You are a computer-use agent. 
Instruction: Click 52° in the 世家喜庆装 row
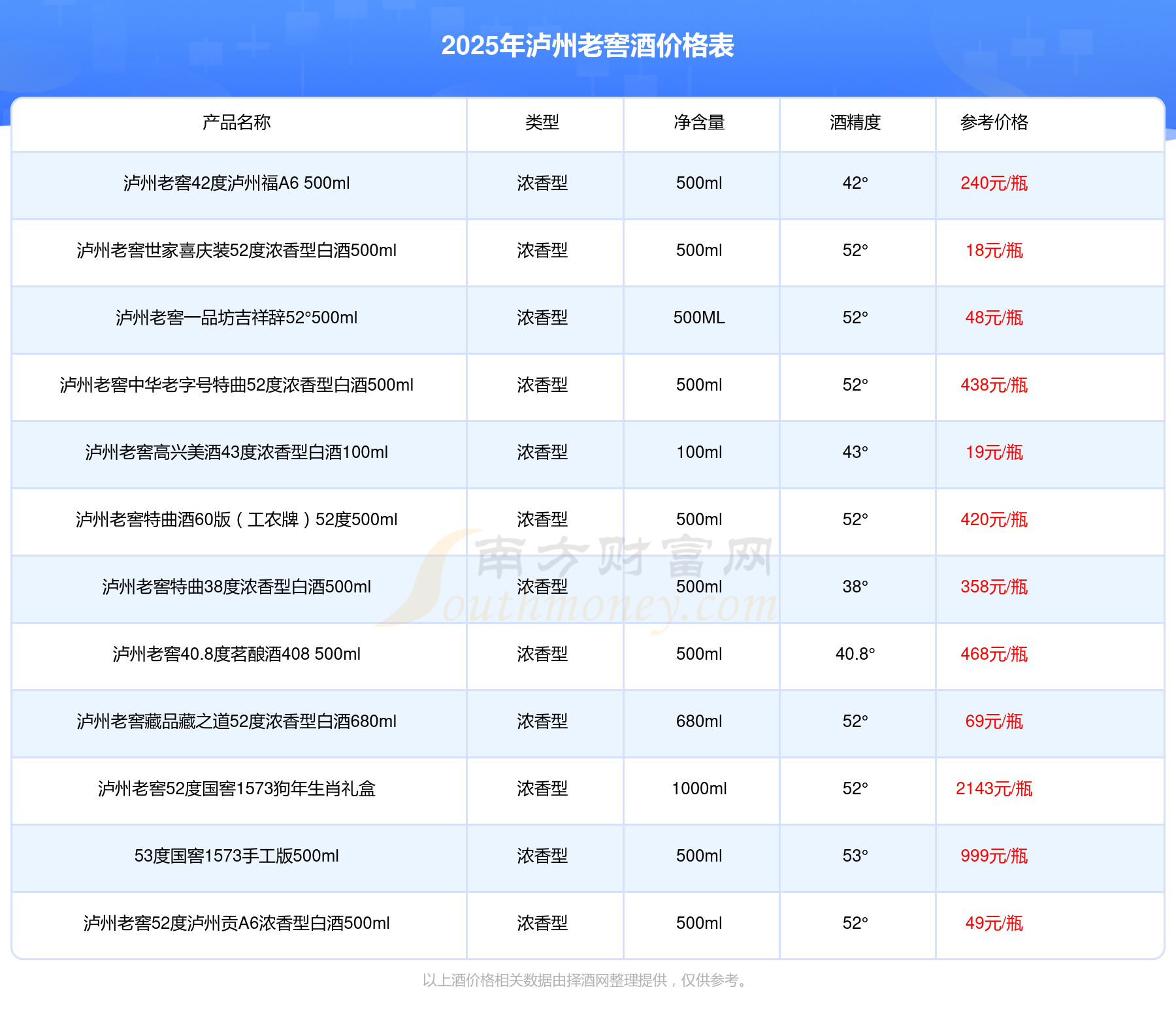pos(855,250)
